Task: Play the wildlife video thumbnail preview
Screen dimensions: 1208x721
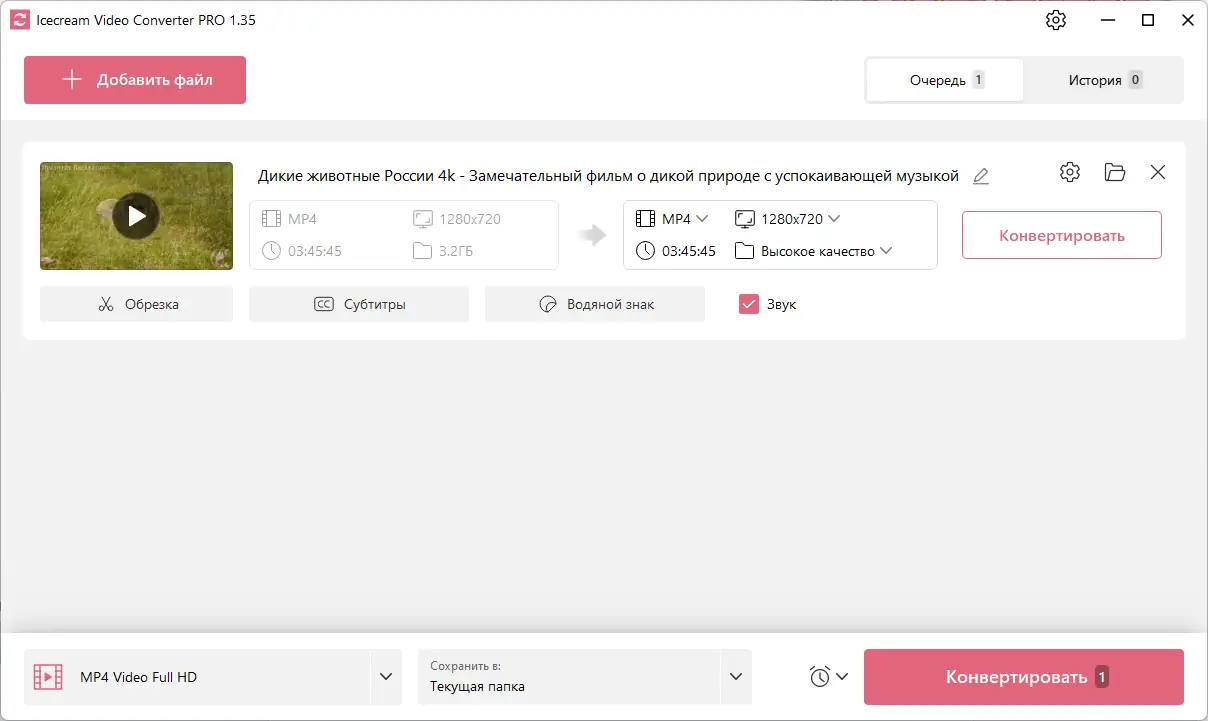Action: 136,215
